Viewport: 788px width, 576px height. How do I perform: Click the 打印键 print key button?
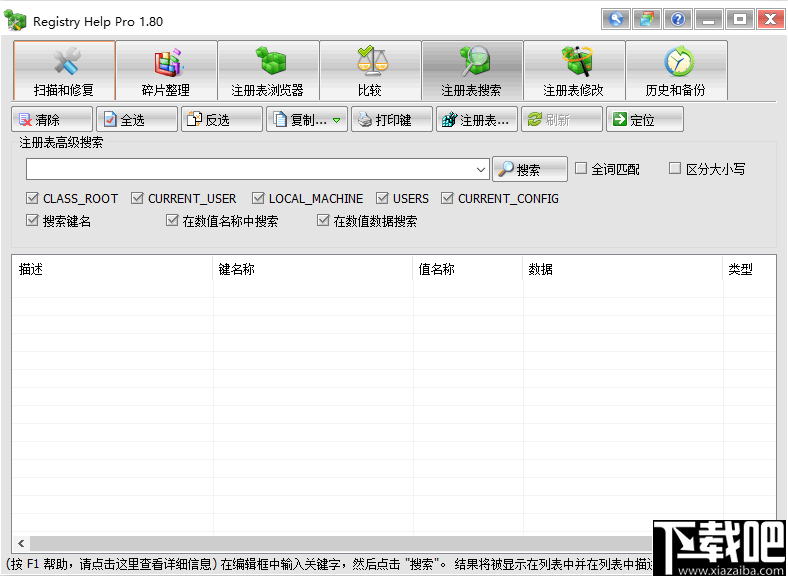[x=391, y=119]
